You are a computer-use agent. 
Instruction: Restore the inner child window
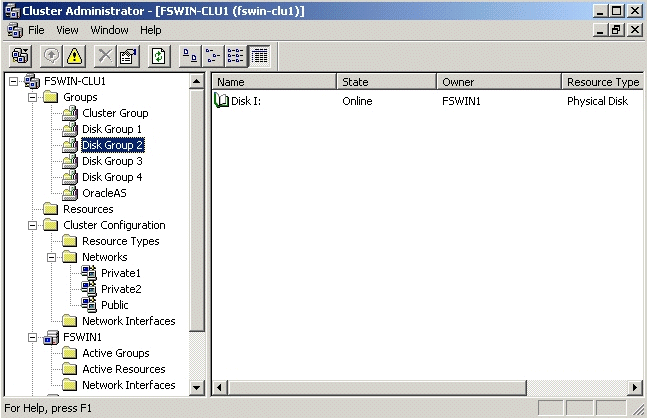pyautogui.click(x=616, y=30)
